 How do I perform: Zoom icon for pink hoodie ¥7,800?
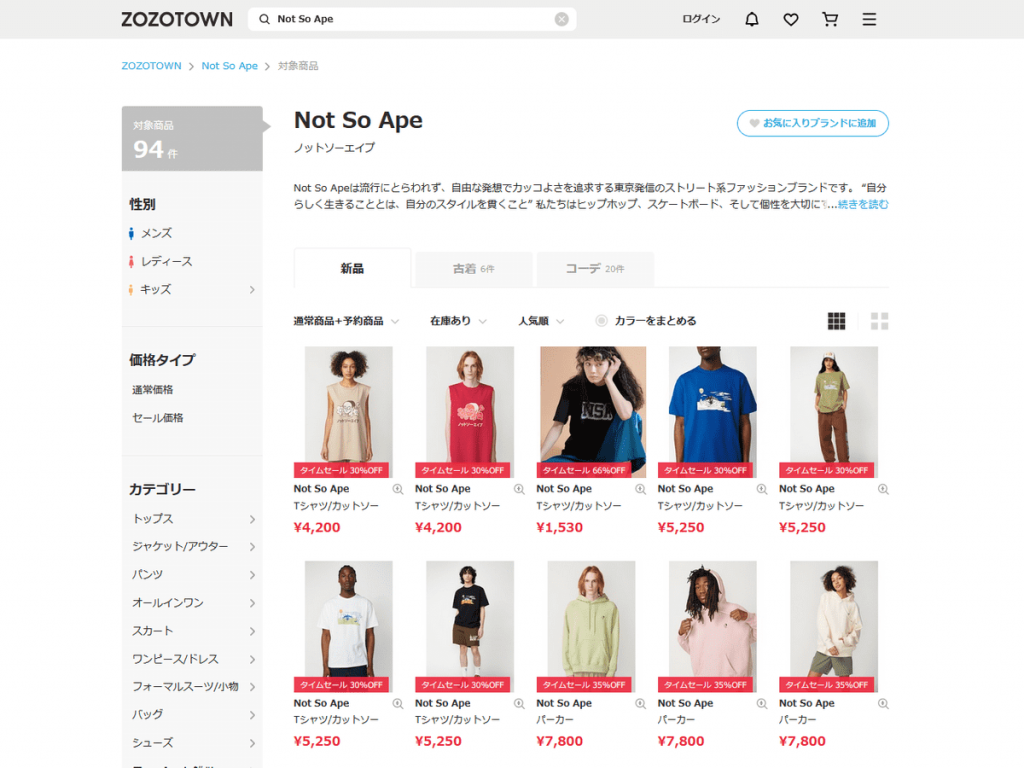point(762,703)
